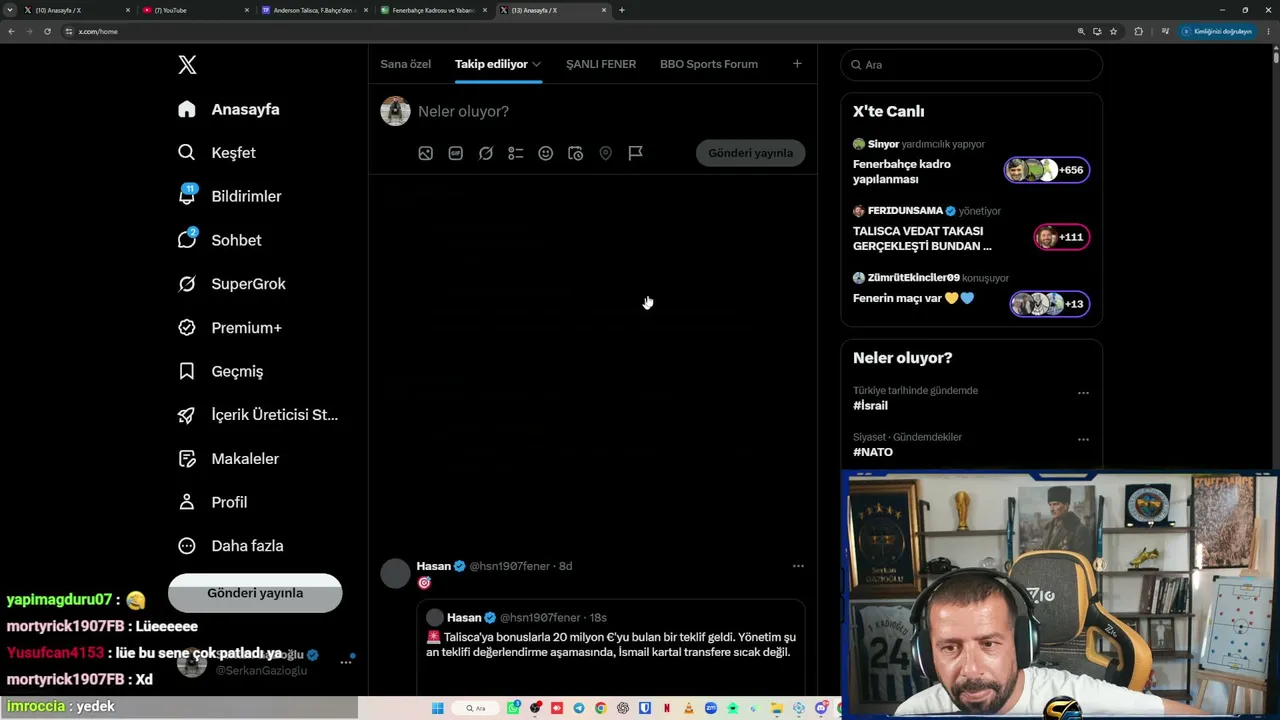The image size is (1280, 720).
Task: Open Hasan's profile from post author name
Action: point(434,566)
